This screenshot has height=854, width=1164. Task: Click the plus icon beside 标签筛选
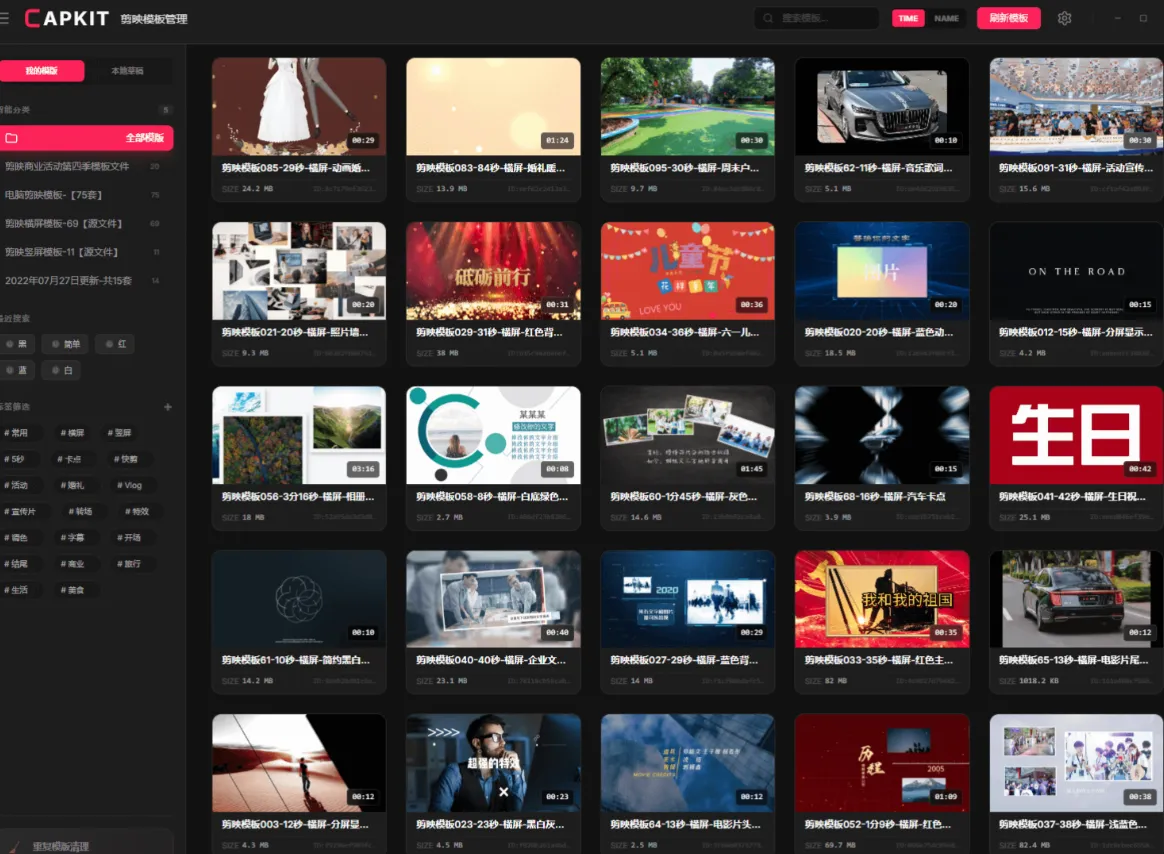pos(168,407)
